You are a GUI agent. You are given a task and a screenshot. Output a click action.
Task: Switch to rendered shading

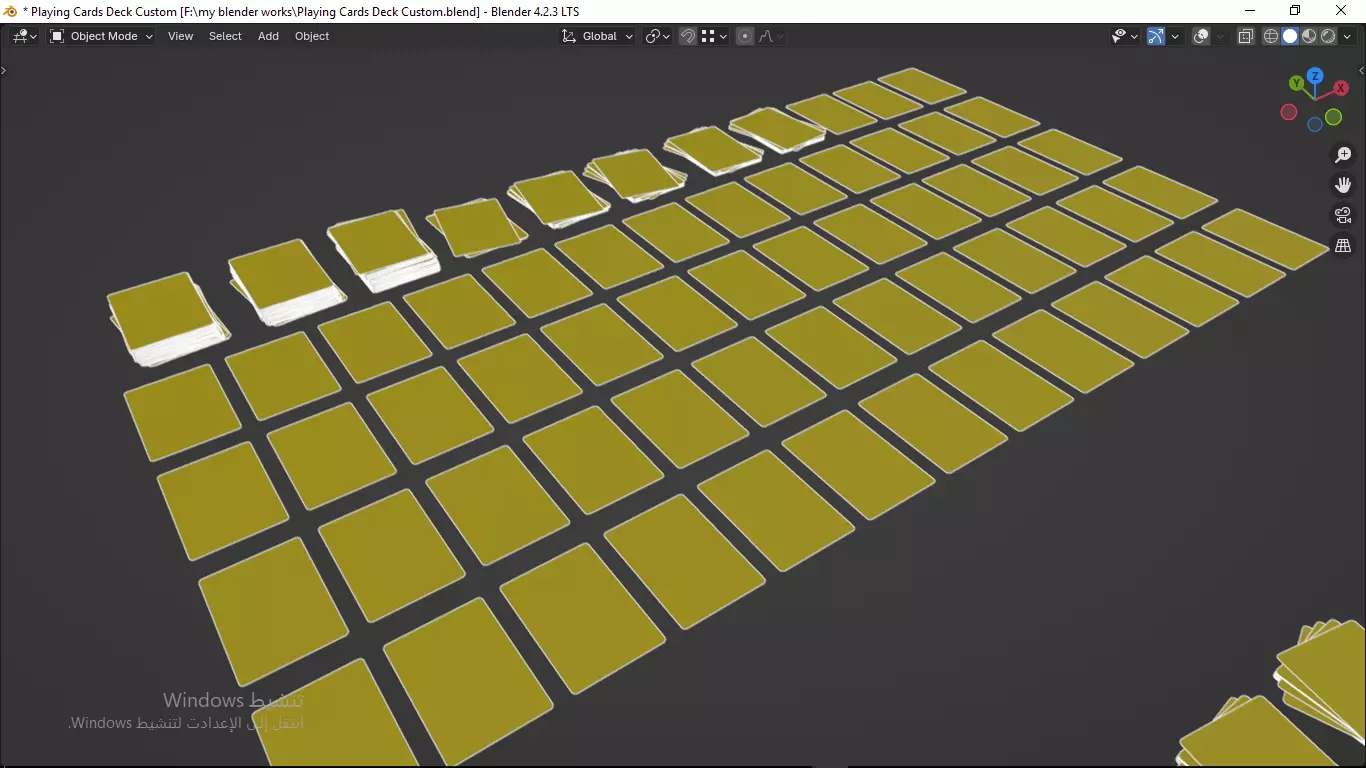click(x=1328, y=36)
